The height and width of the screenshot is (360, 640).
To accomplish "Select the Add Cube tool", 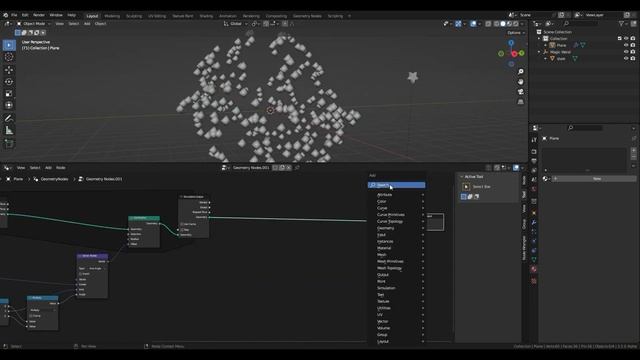I will pos(9,143).
